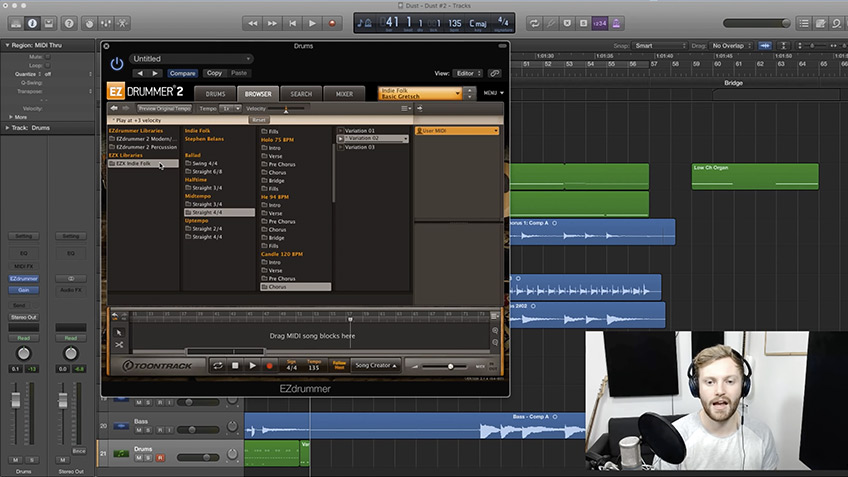Image resolution: width=848 pixels, height=477 pixels.
Task: Click browser back arrow in EZdrummer
Action: click(114, 108)
